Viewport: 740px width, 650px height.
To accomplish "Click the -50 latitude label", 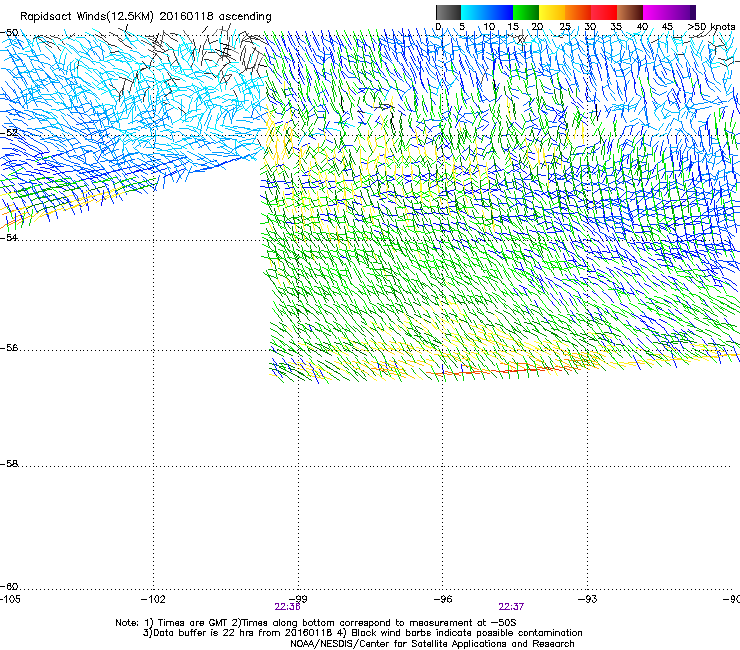I will [9, 33].
